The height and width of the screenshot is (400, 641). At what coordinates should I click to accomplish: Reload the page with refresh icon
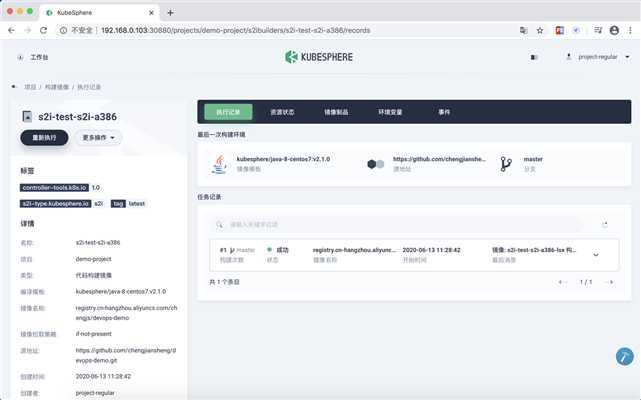pos(43,30)
